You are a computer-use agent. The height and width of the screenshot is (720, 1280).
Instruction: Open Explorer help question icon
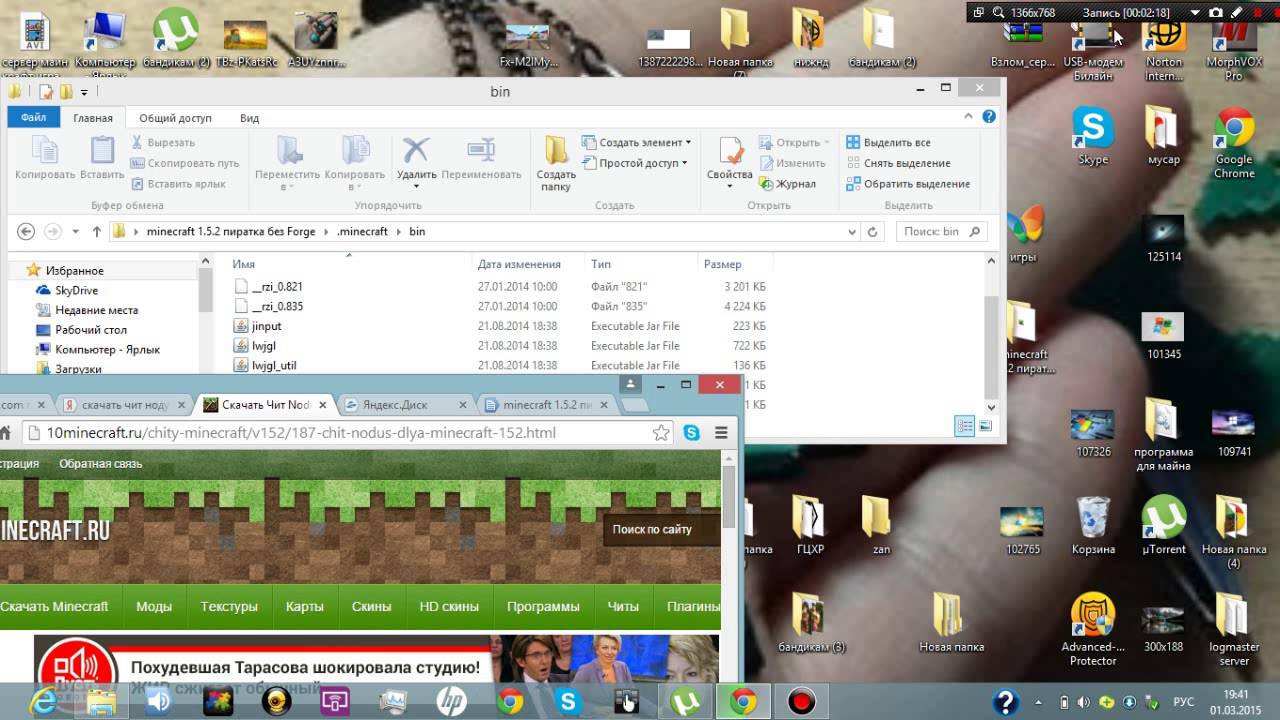[989, 117]
